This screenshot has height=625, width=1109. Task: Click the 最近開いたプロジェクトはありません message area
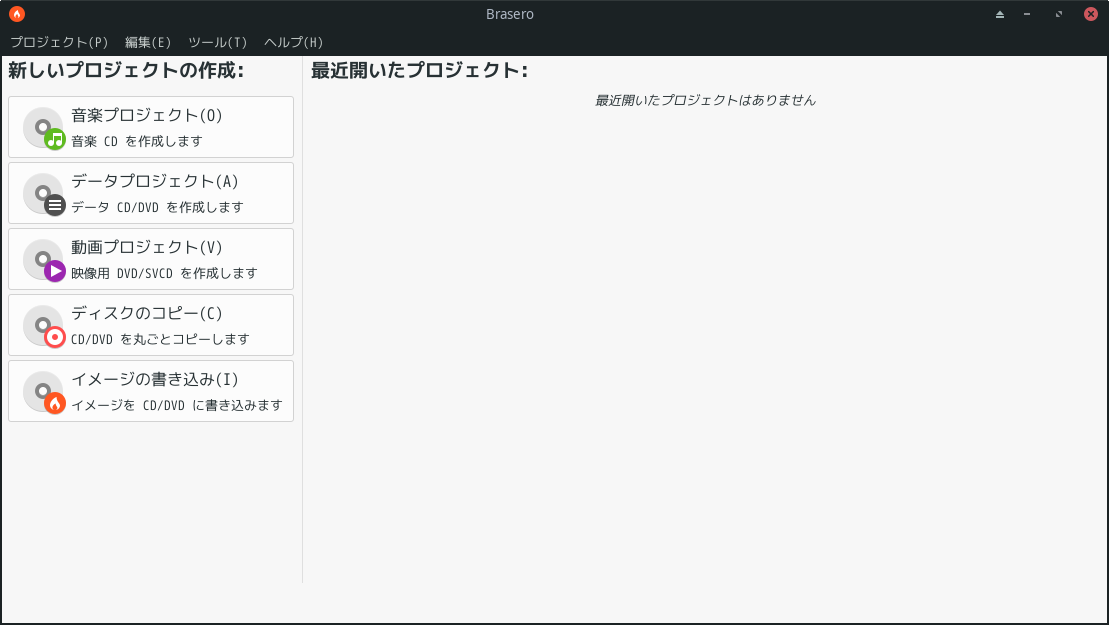click(x=705, y=100)
